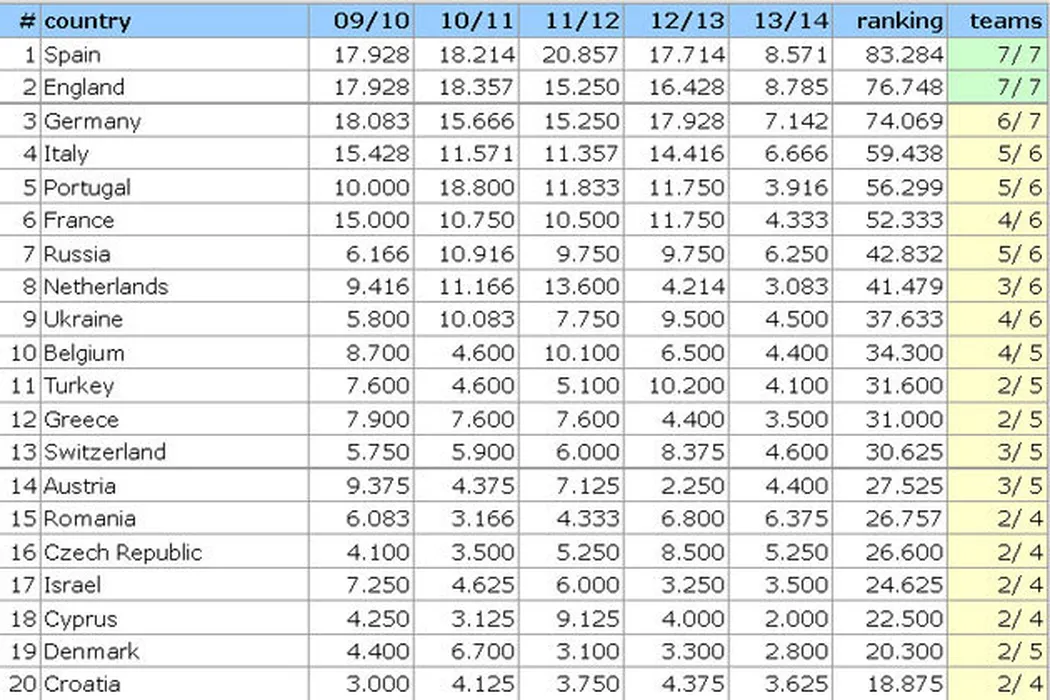Click the Croatia country name
This screenshot has width=1050, height=700.
[x=82, y=684]
